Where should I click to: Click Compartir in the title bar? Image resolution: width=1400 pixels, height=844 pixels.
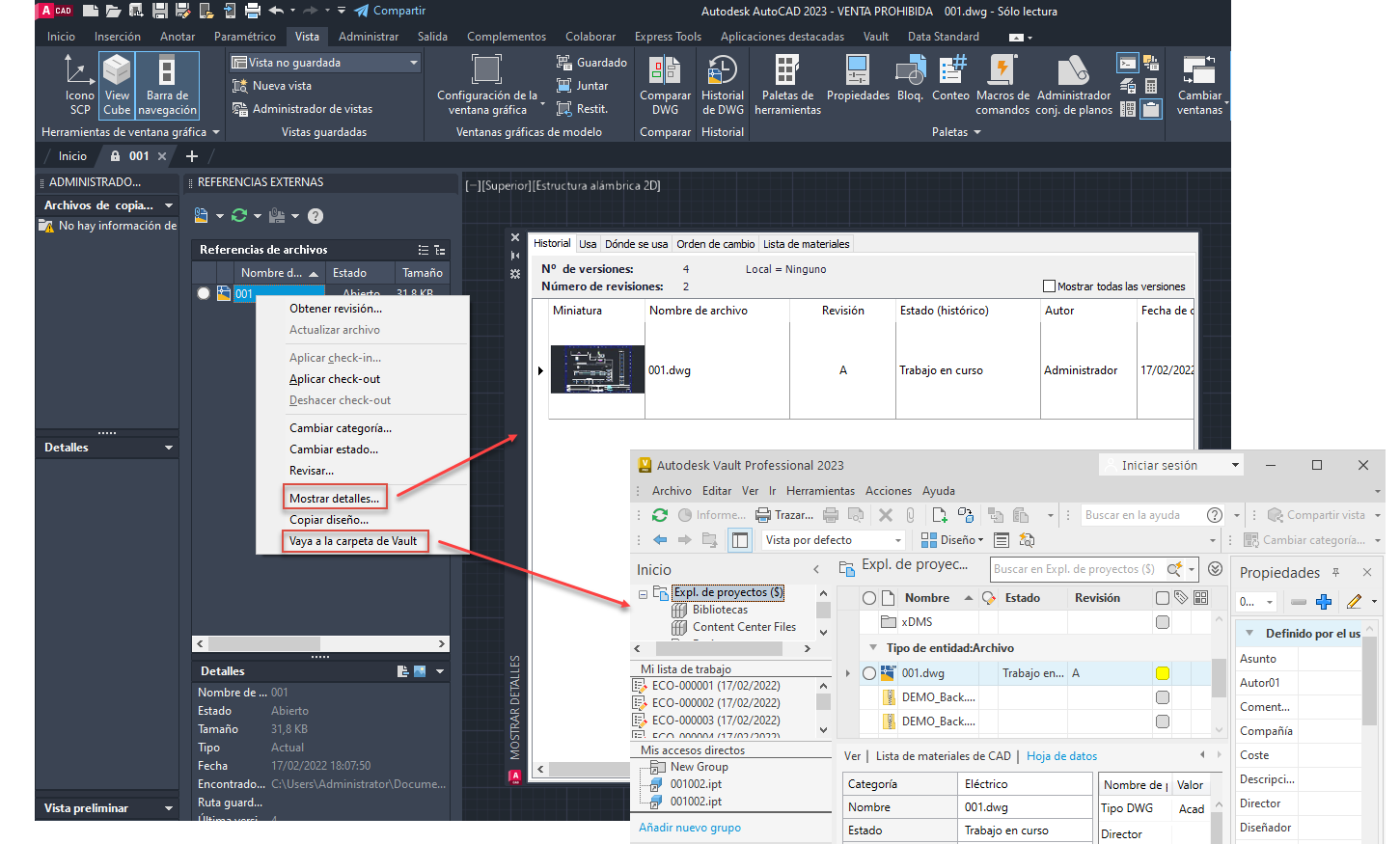(390, 11)
